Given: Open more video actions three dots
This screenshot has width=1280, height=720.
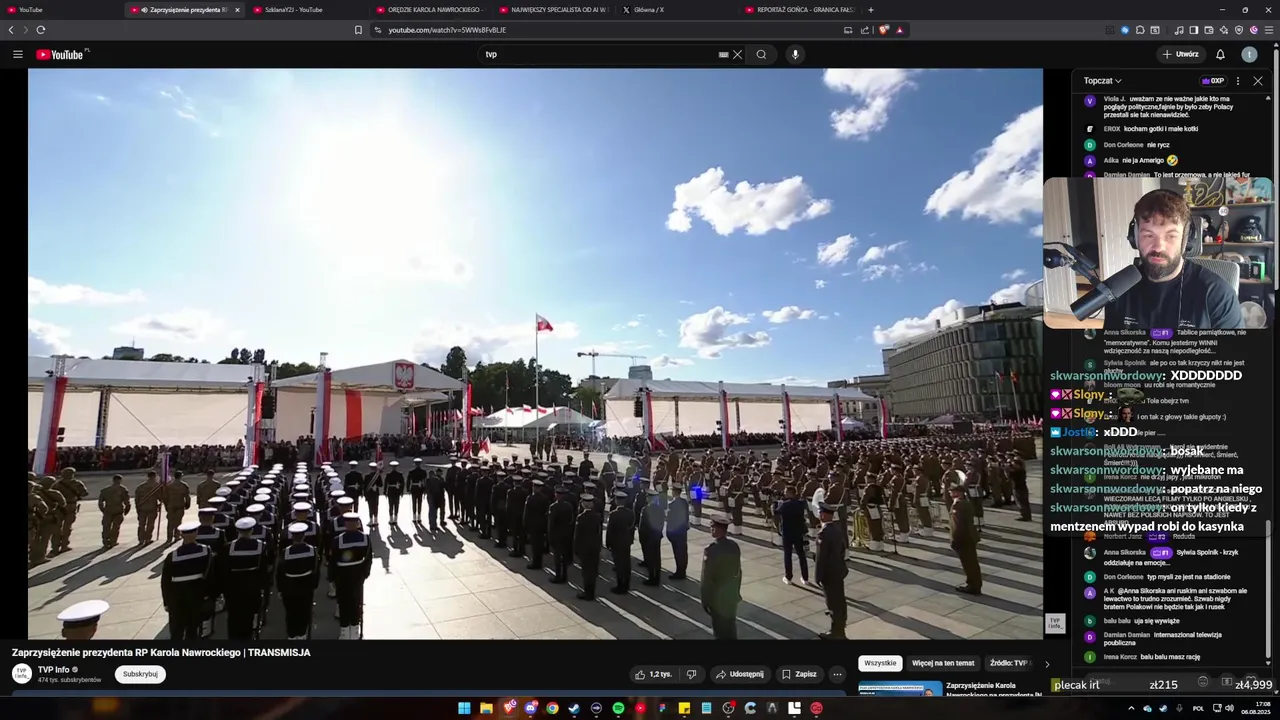Looking at the screenshot, I should point(838,674).
